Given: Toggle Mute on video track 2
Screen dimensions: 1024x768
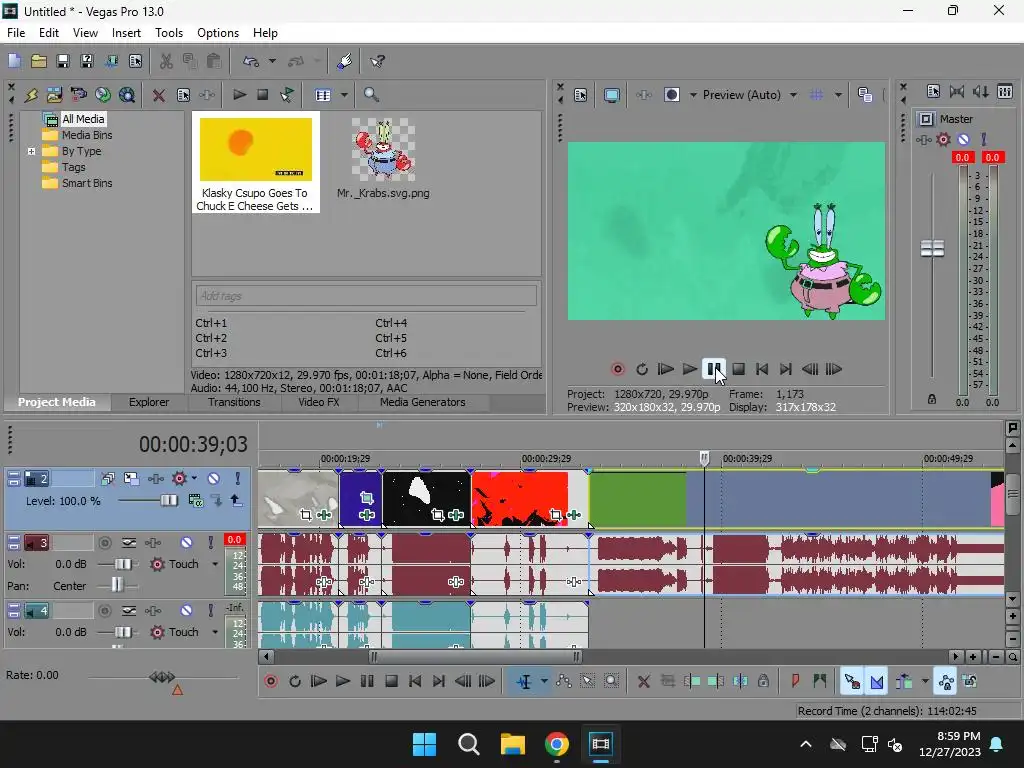Looking at the screenshot, I should pyautogui.click(x=214, y=479).
